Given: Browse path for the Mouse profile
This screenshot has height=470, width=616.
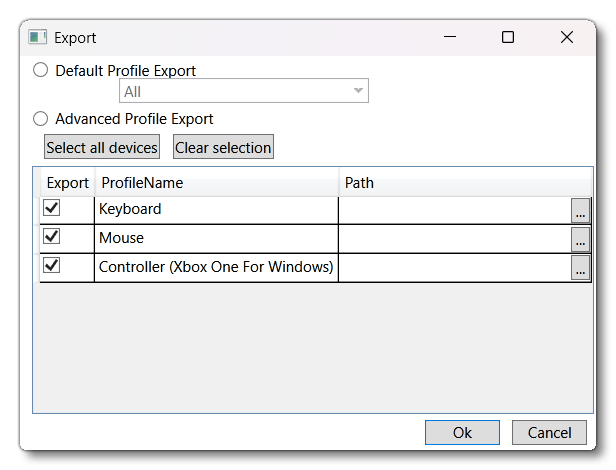Looking at the screenshot, I should (x=580, y=240).
